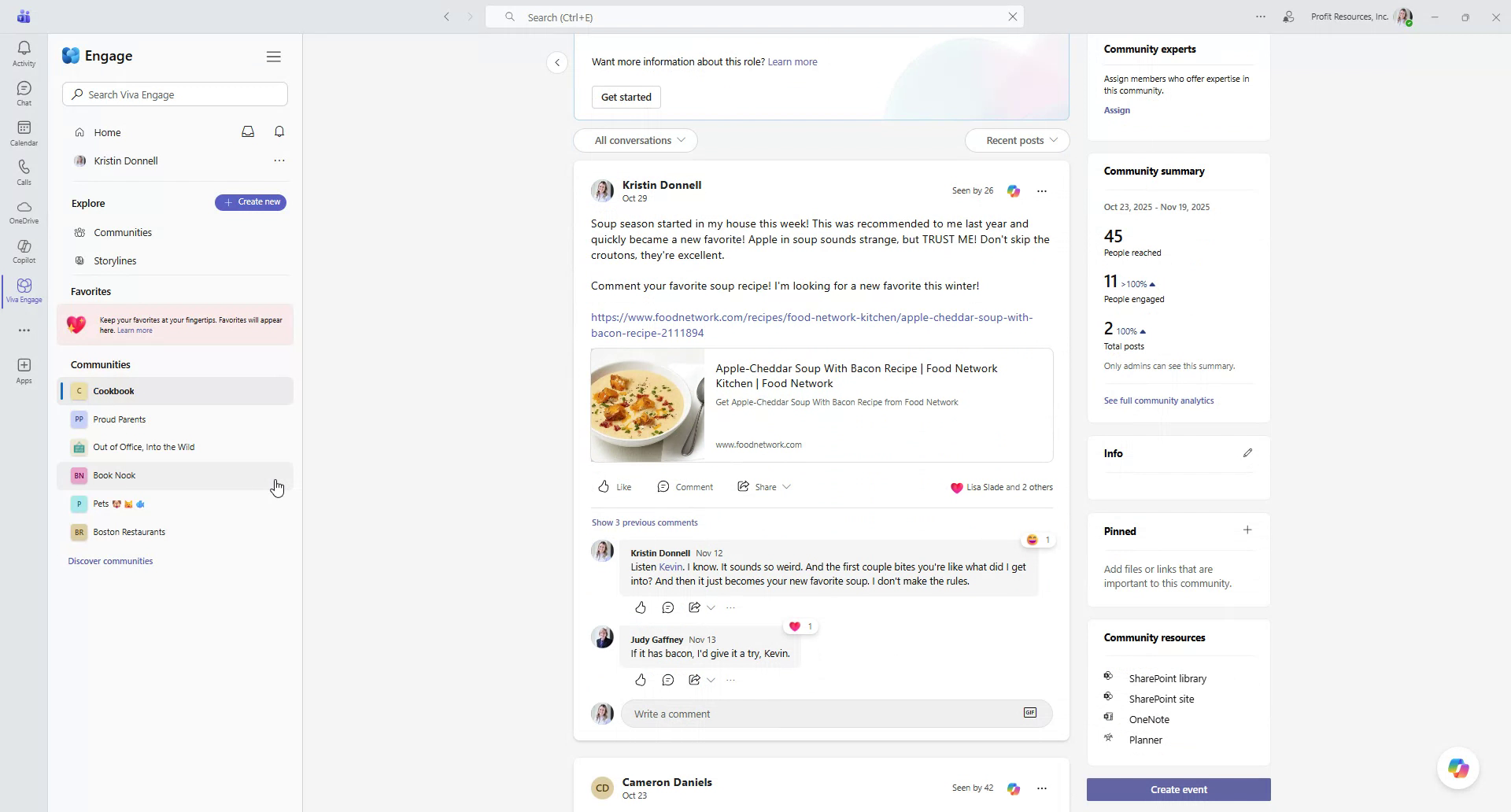Open See full community analytics link
Viewport: 1511px width, 812px height.
pyautogui.click(x=1158, y=400)
